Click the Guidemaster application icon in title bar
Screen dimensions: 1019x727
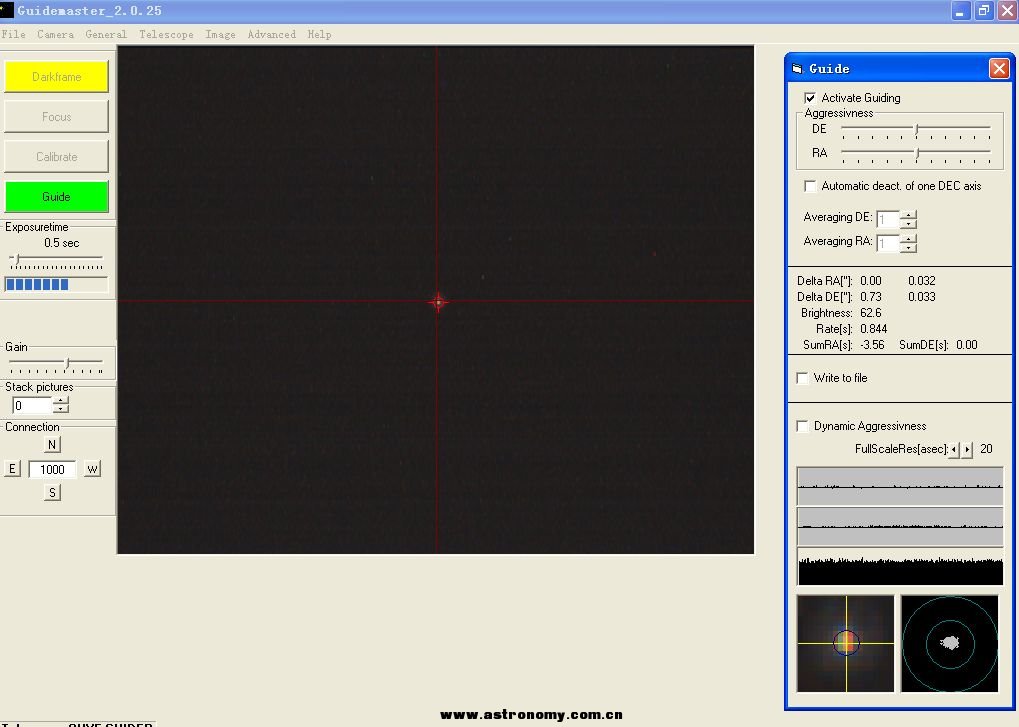(6, 10)
